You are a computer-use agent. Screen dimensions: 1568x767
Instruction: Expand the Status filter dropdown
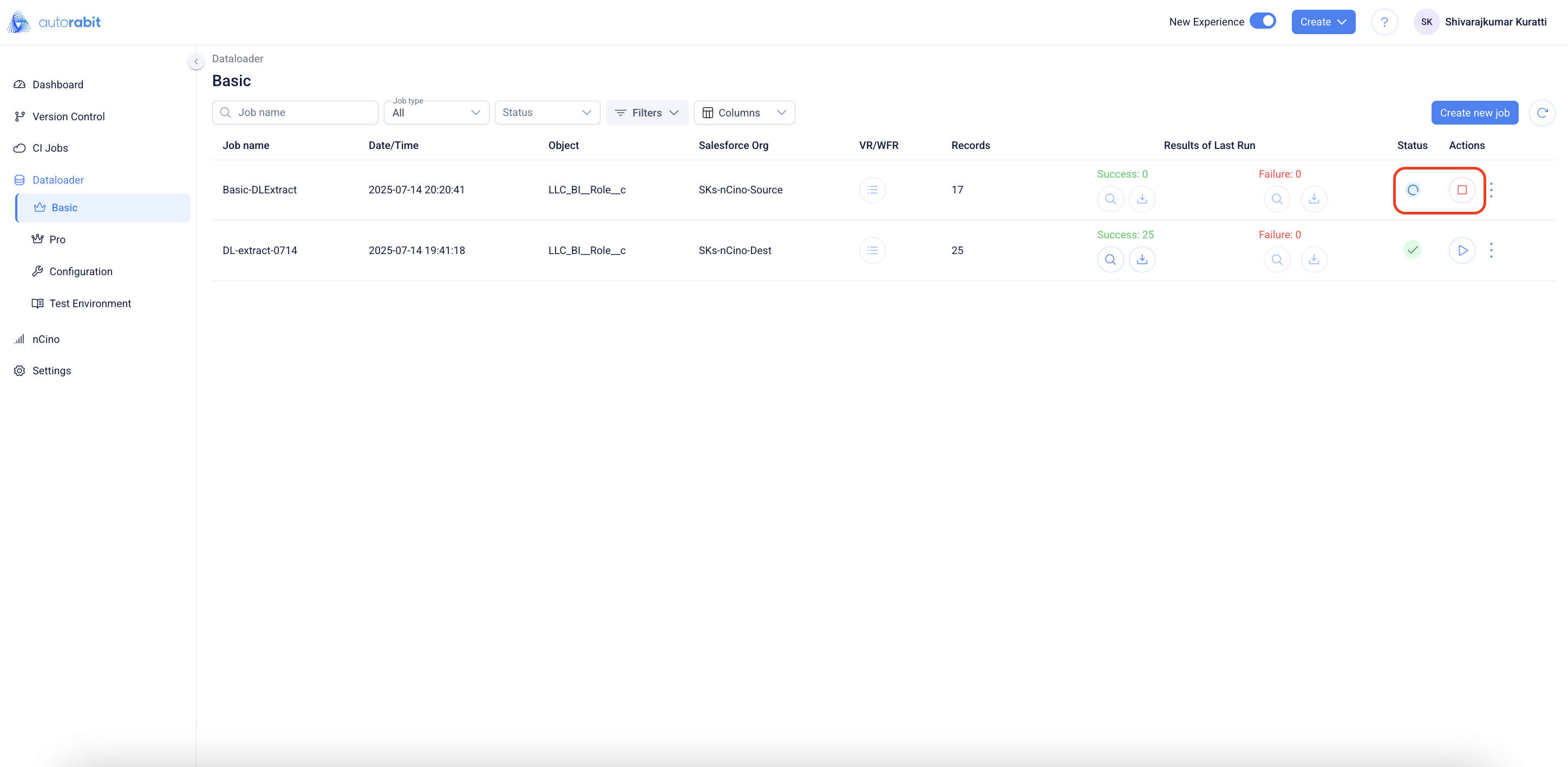pos(547,113)
